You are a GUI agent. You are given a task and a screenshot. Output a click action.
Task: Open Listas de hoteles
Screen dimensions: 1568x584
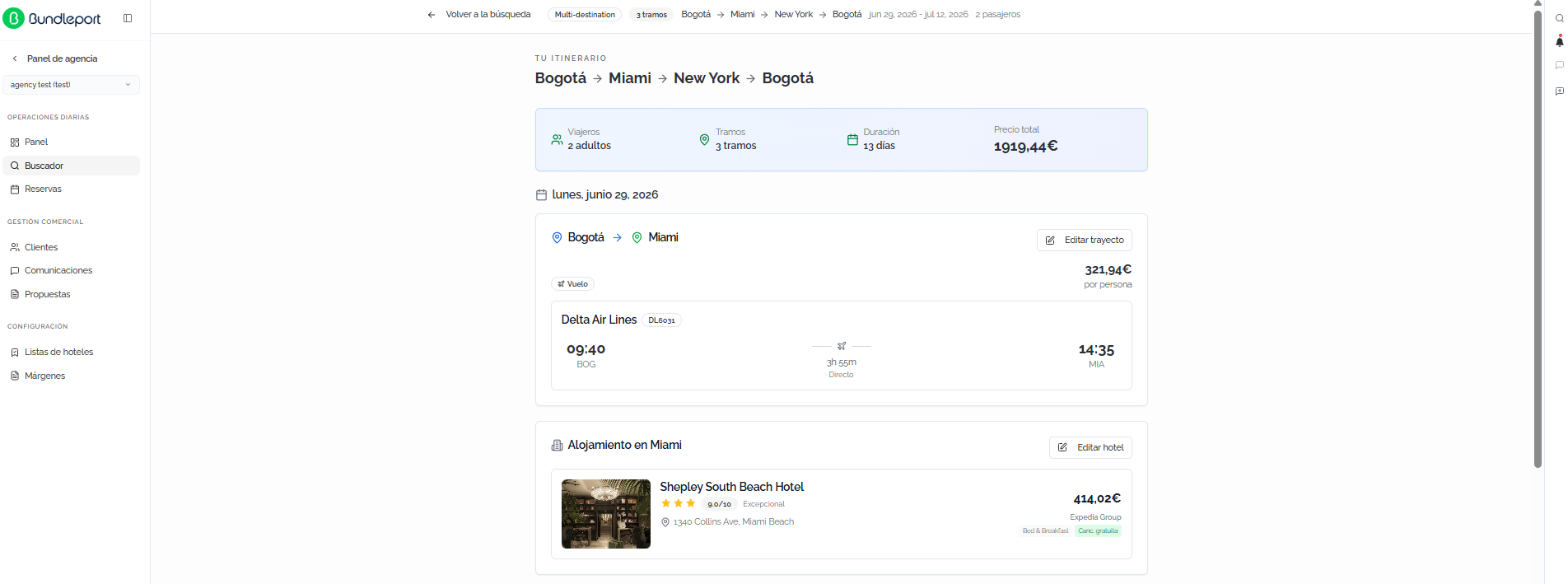click(x=71, y=352)
